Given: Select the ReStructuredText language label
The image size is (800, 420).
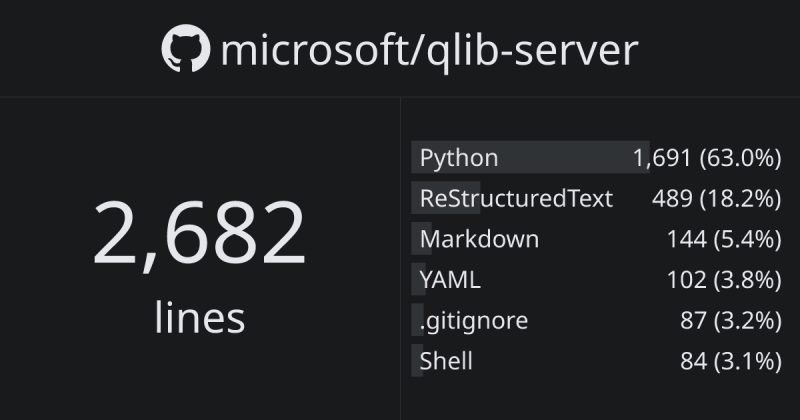Looking at the screenshot, I should [516, 198].
